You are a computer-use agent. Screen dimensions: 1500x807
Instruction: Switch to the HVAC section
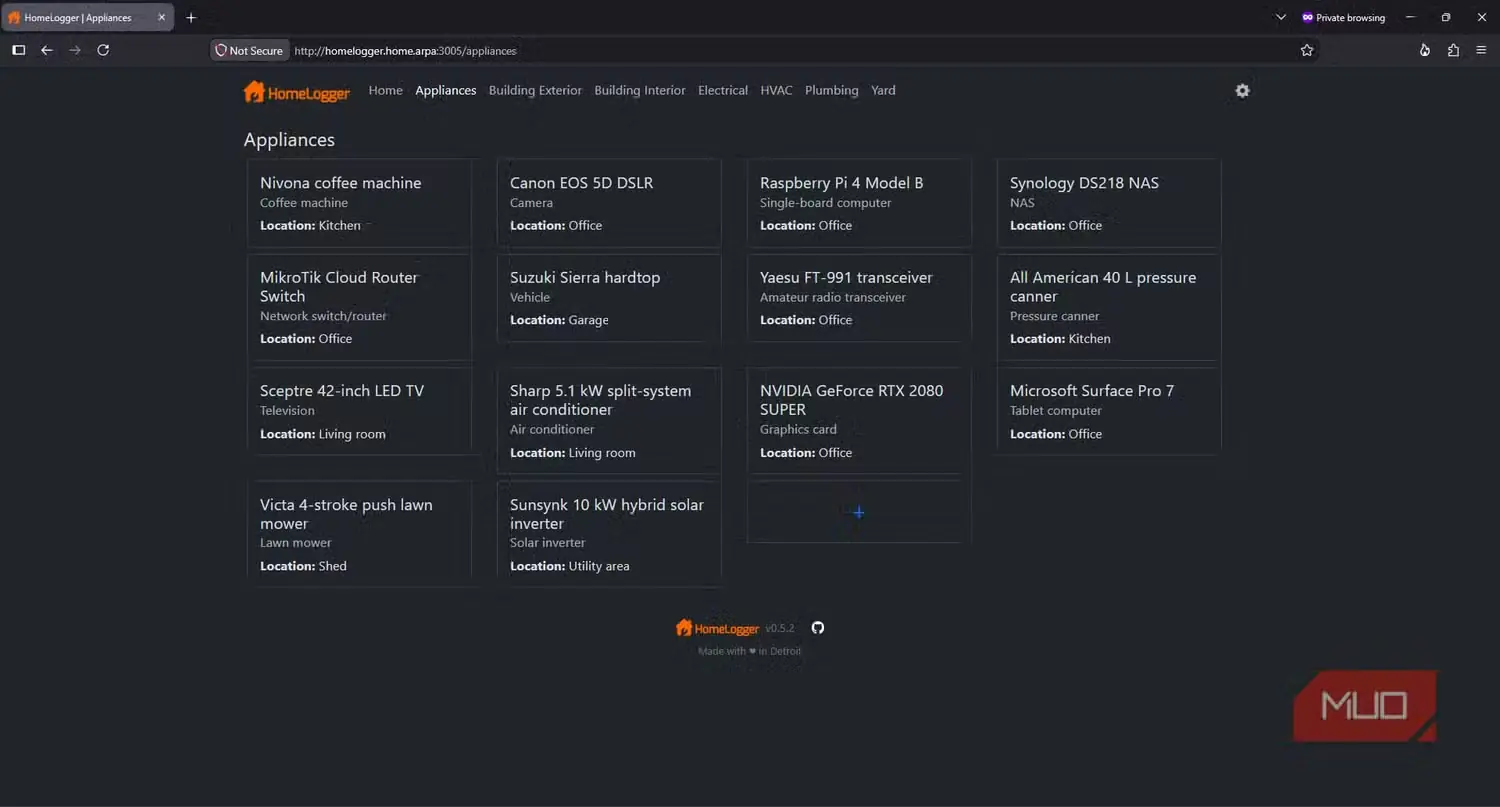tap(776, 90)
